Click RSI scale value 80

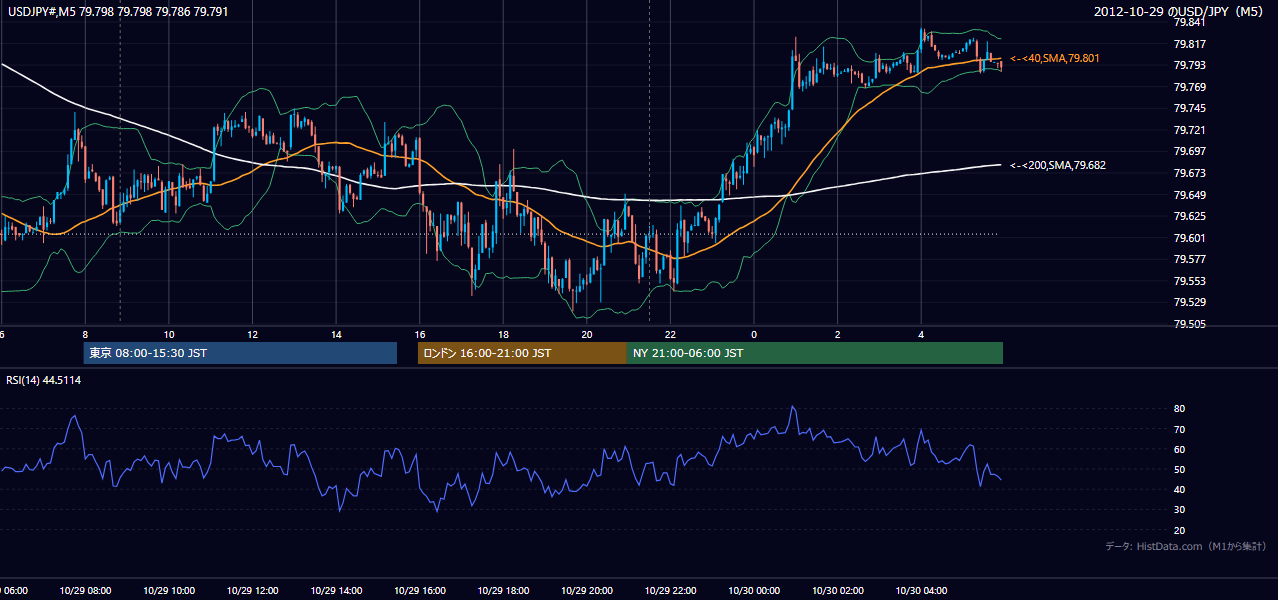coord(1179,409)
